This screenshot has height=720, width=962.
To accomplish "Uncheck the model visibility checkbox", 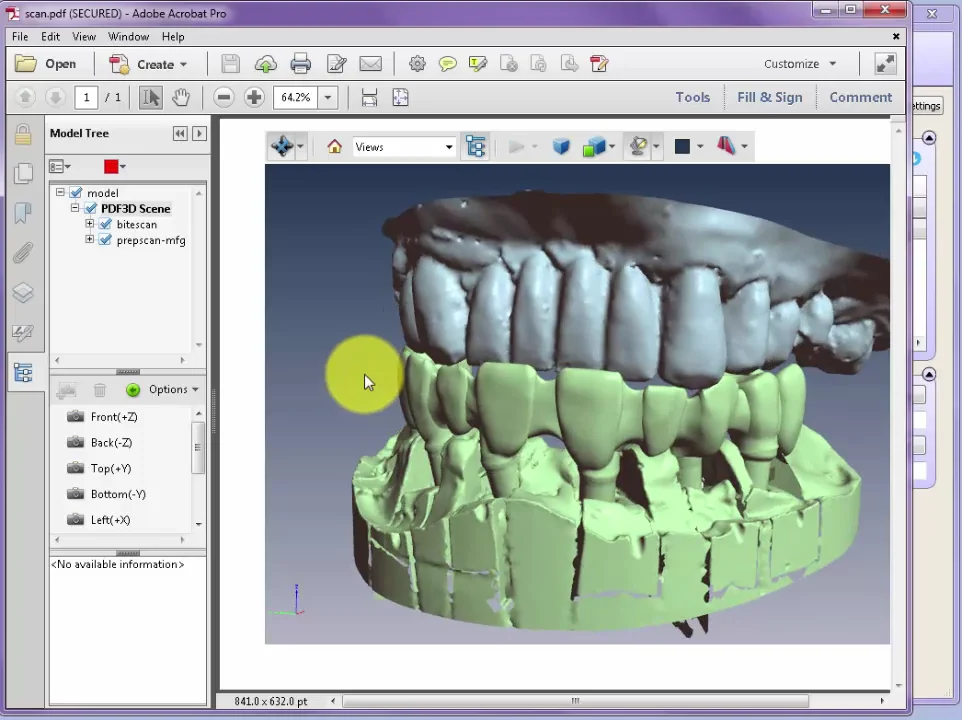I will pyautogui.click(x=77, y=193).
